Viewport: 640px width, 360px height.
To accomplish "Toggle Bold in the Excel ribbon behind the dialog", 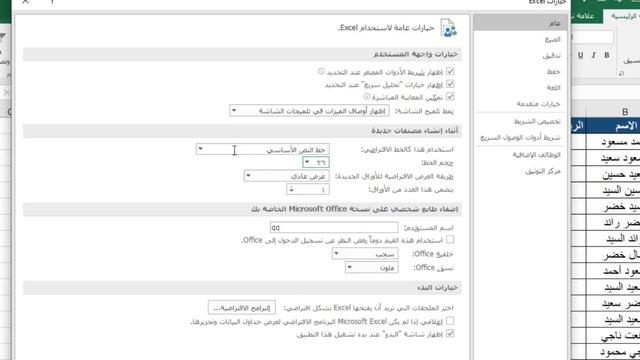I will [607, 55].
